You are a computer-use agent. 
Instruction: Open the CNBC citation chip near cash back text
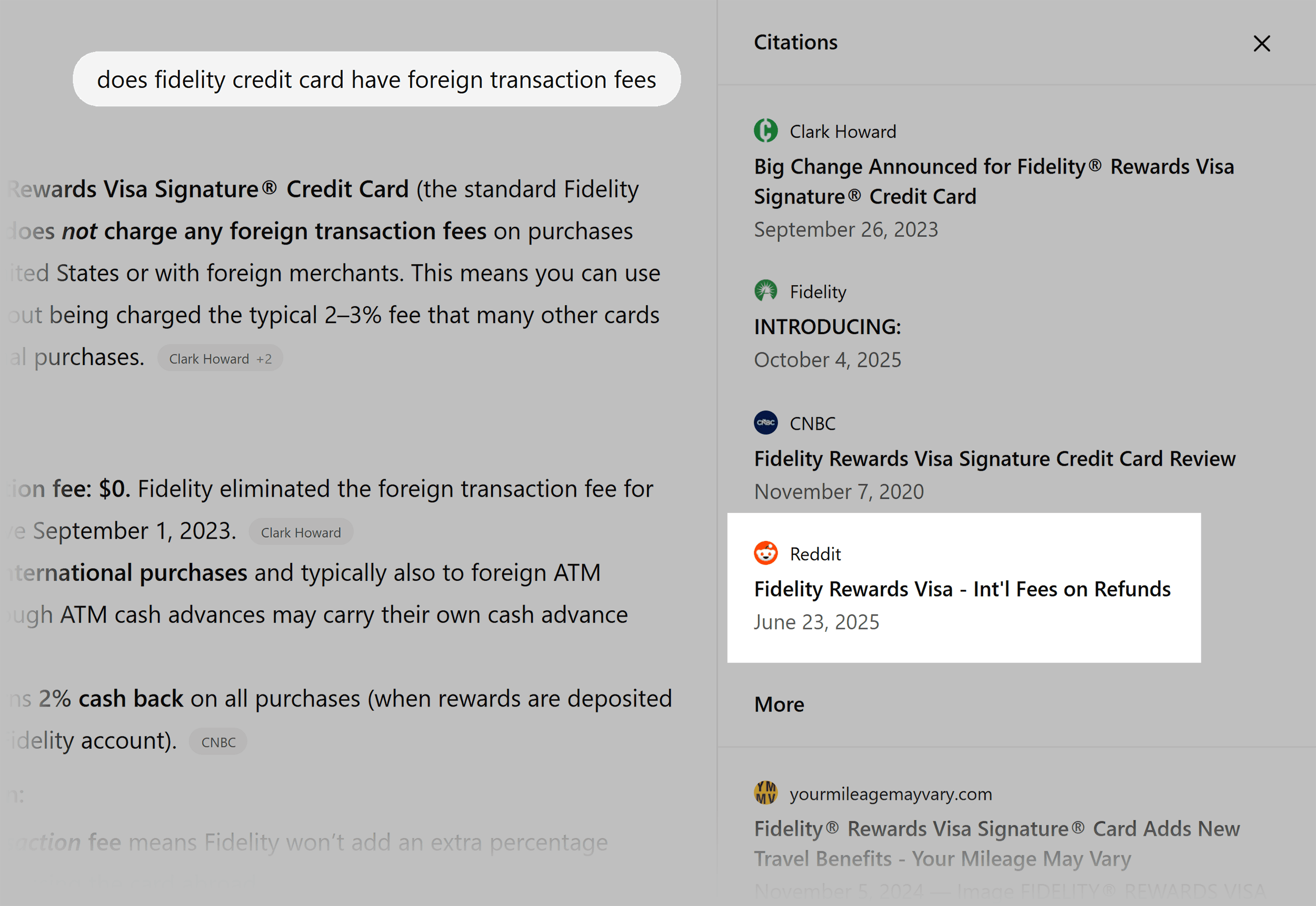click(x=218, y=741)
